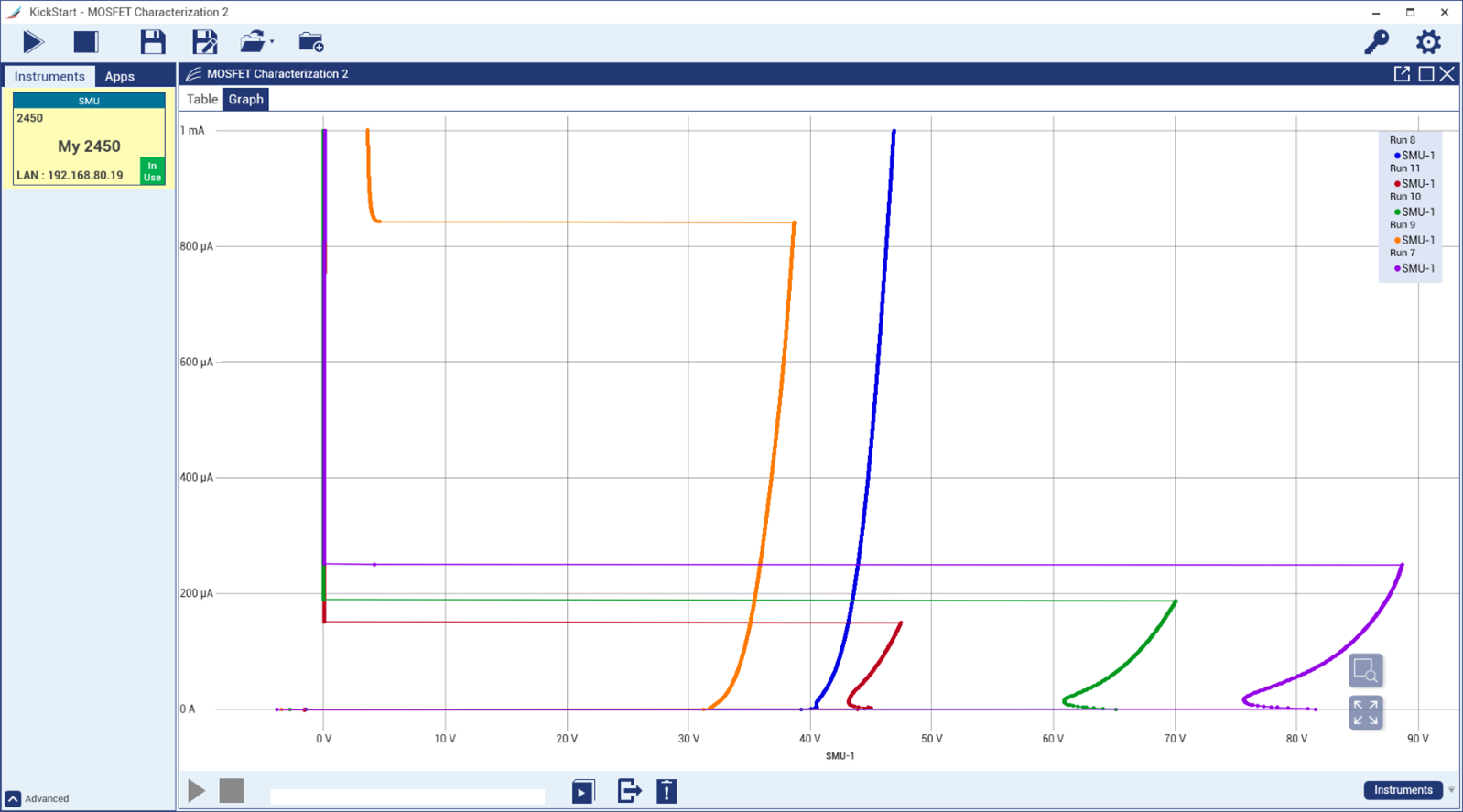Click the Run 10 legend label
Screen dimensions: 1463x812
point(1405,197)
